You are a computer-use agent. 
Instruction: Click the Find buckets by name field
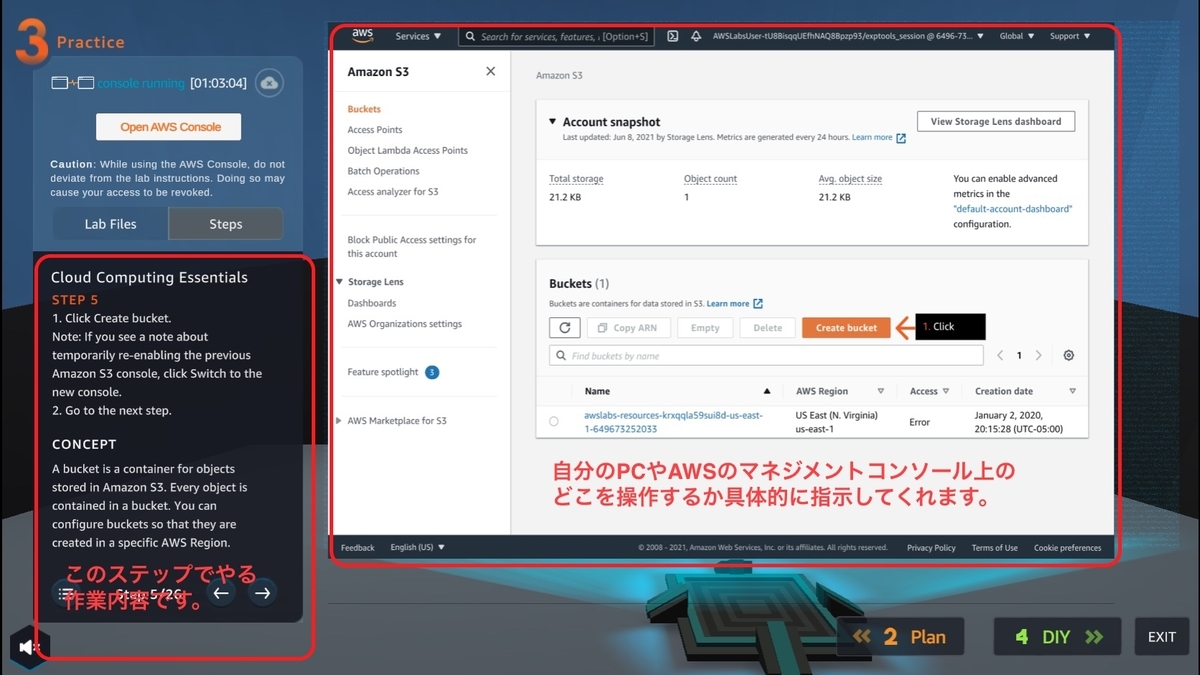(x=766, y=355)
